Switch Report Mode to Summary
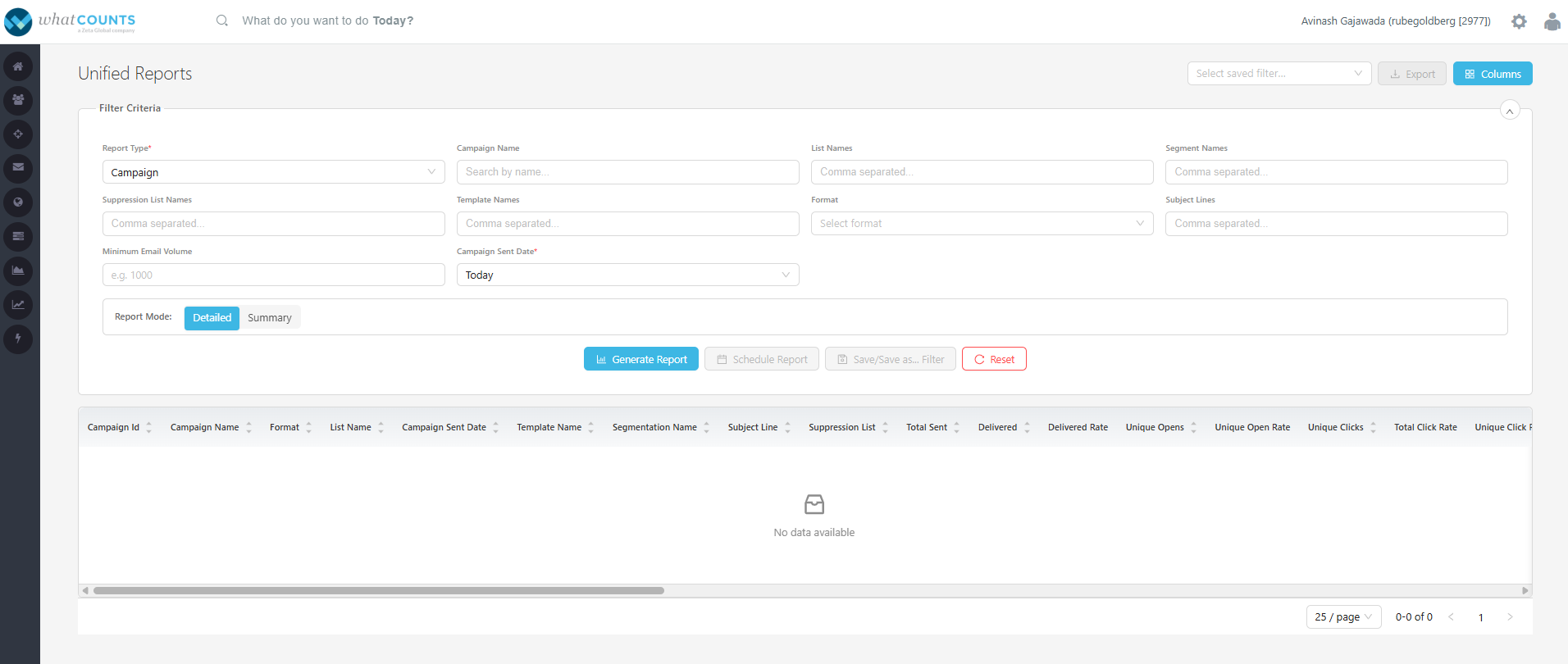The image size is (1568, 664). click(270, 318)
